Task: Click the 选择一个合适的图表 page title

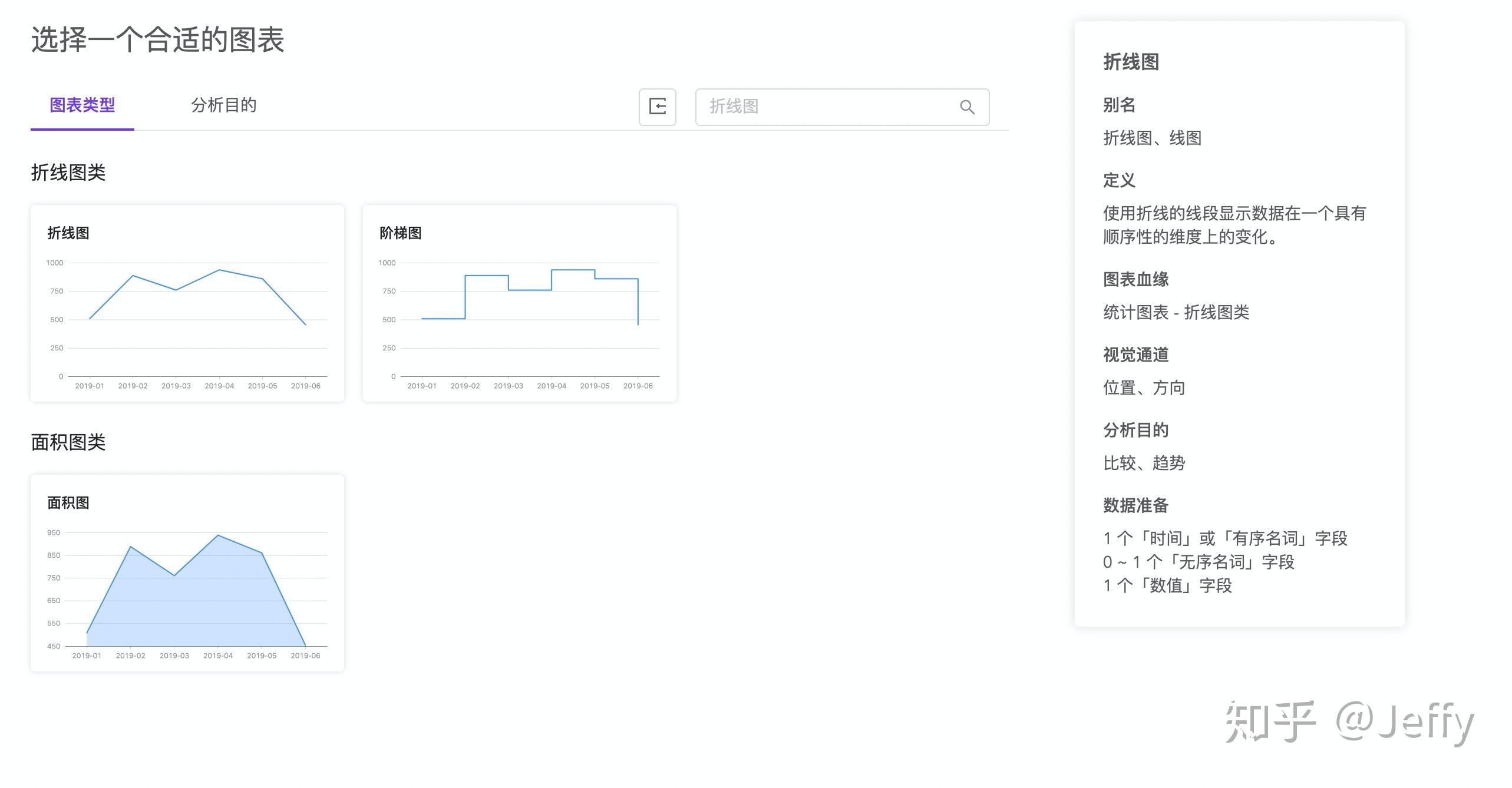Action: 157,40
